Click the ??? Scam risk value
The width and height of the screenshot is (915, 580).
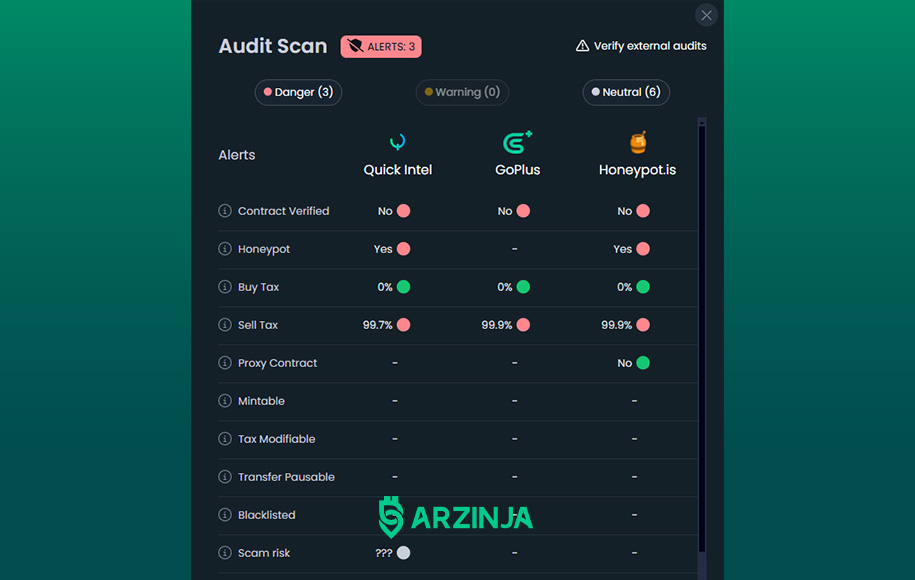[x=383, y=553]
